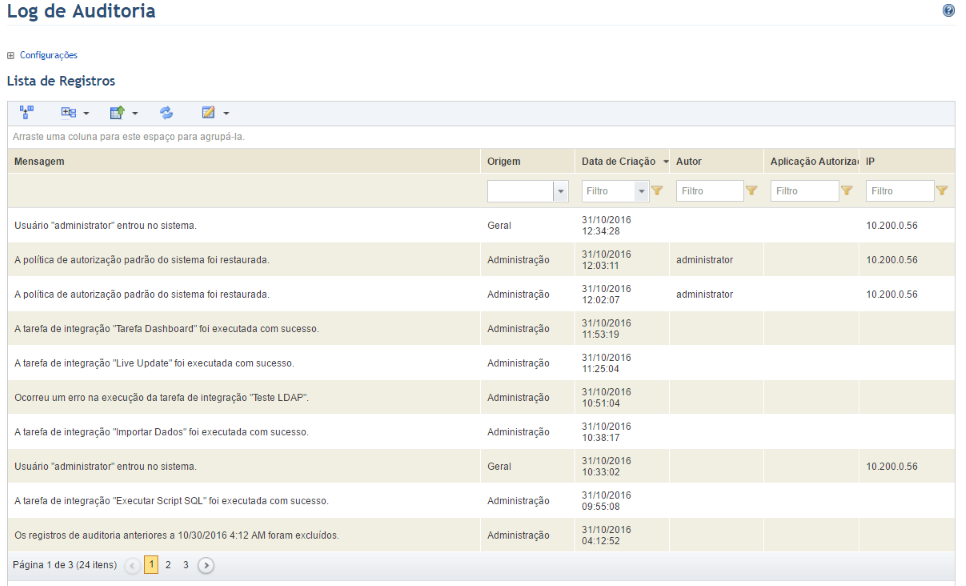Go to page 3 of the records
Viewport: 966px width, 586px height.
(185, 564)
